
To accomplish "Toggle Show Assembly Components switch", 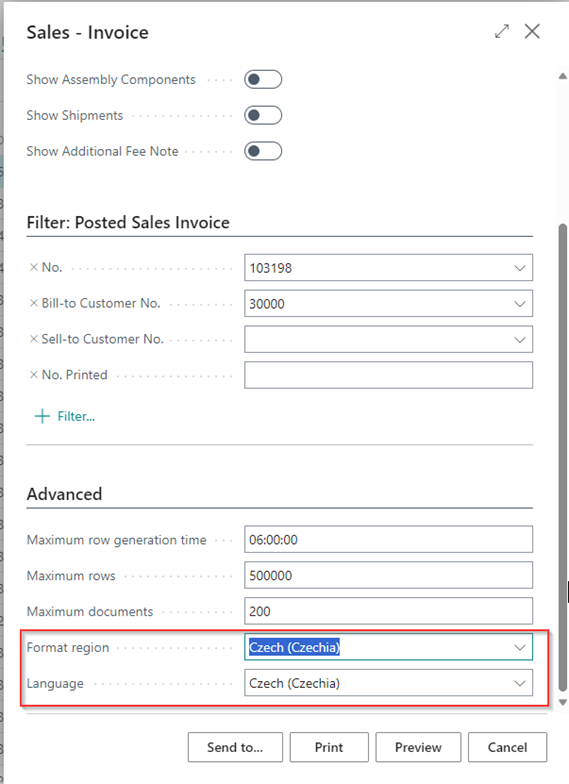I will point(263,80).
